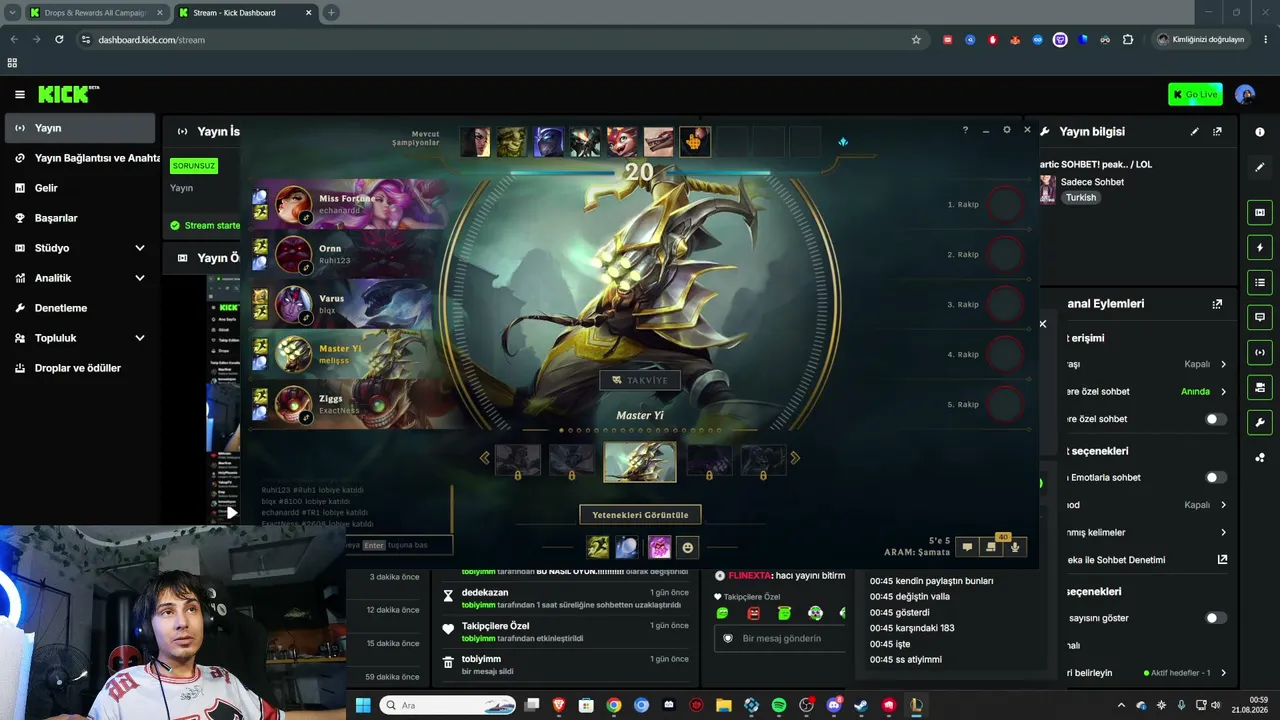Click the League chat input field
The image size is (1280, 720).
point(400,545)
